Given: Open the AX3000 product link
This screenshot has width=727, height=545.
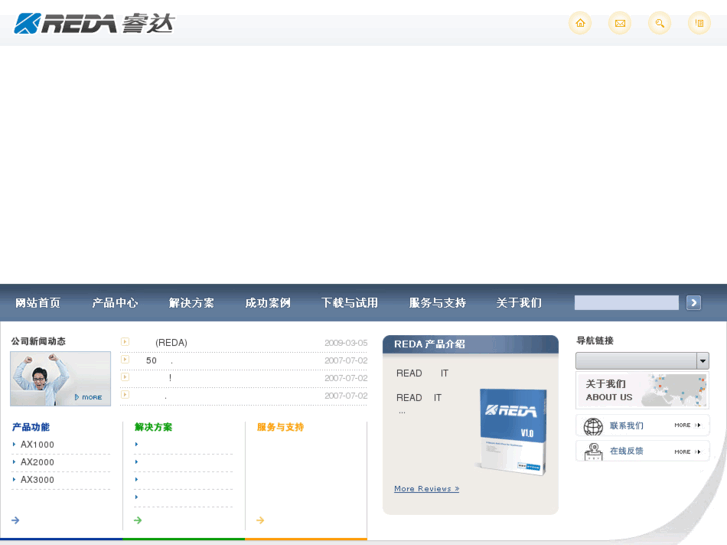Looking at the screenshot, I should [x=37, y=480].
